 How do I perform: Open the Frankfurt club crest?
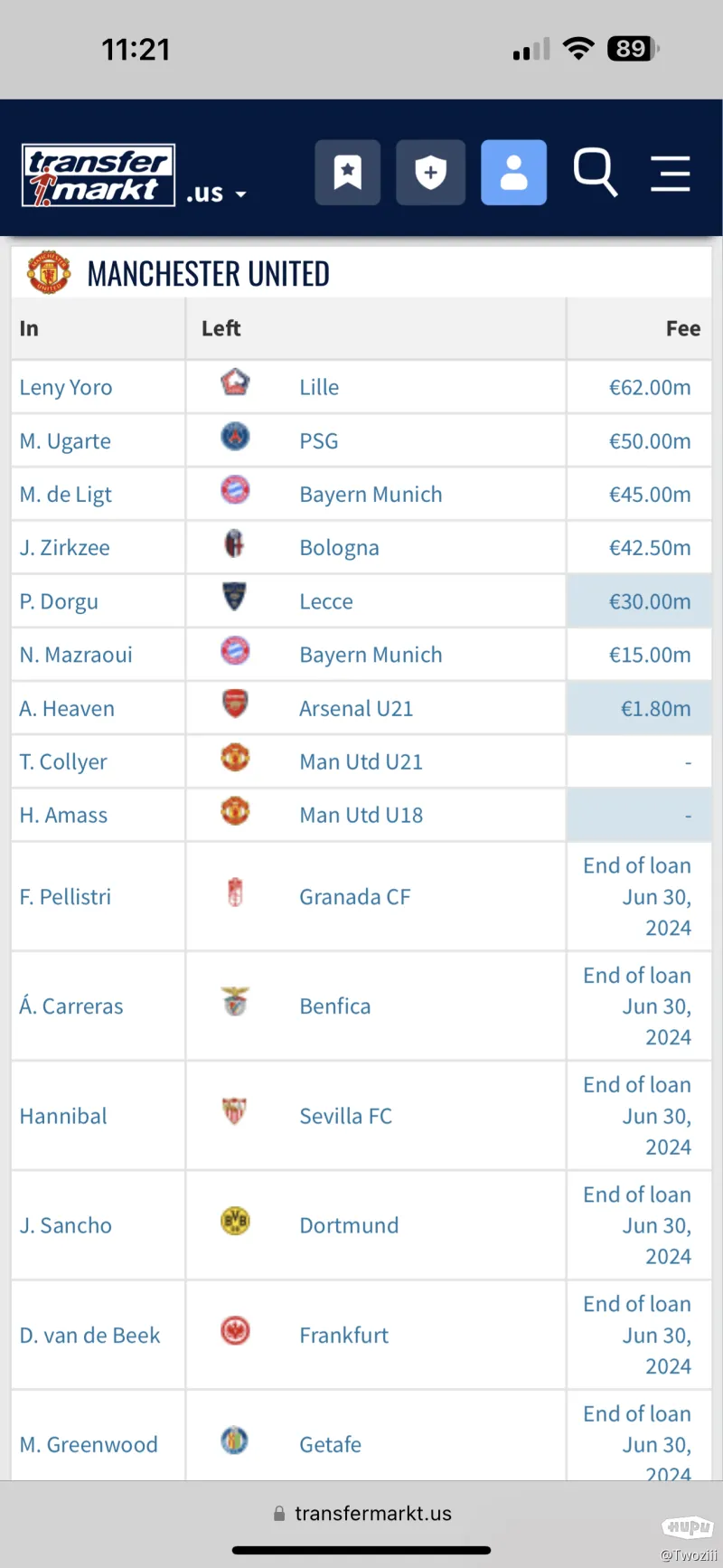coord(235,1331)
